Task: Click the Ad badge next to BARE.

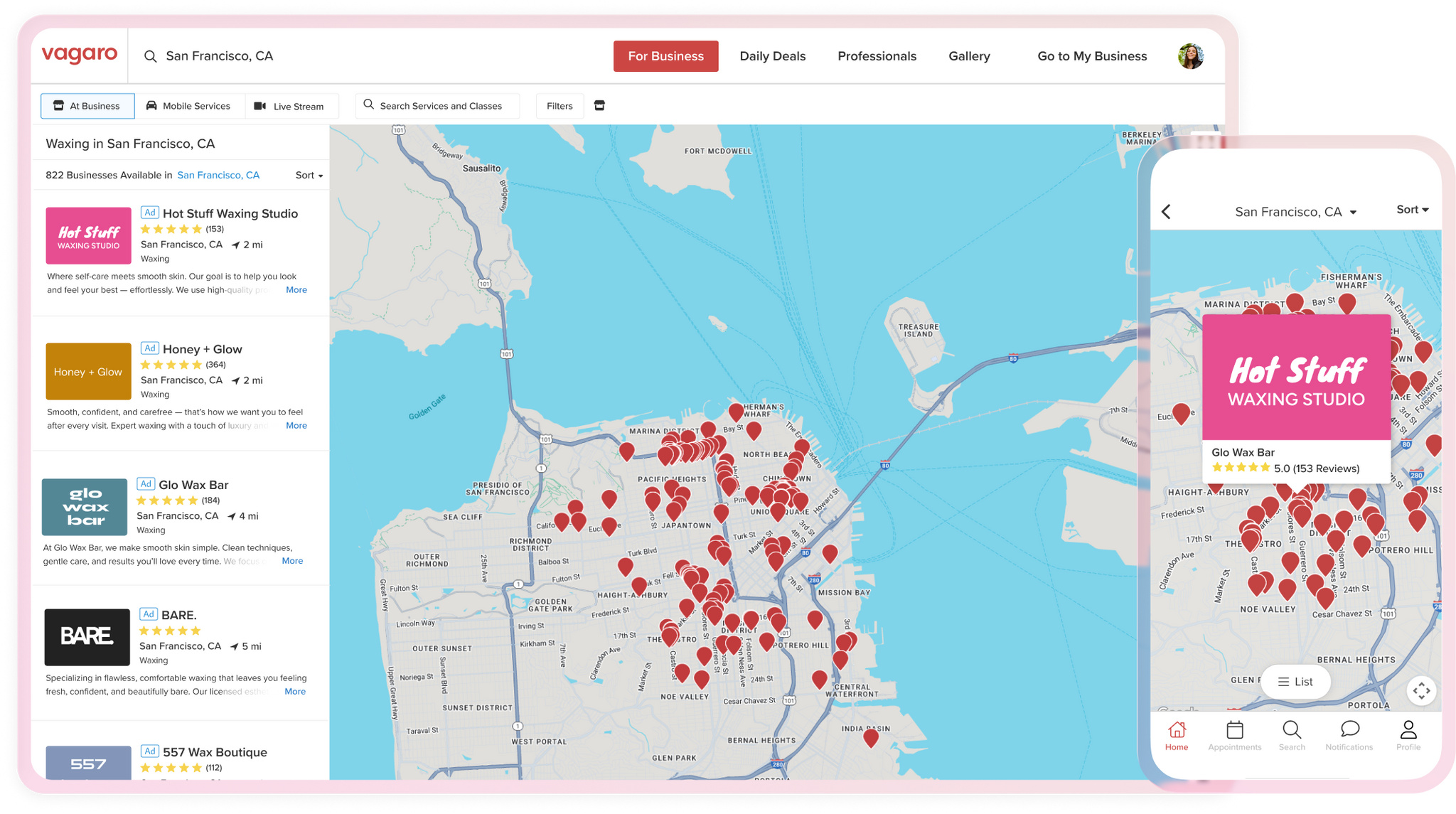Action: (148, 614)
